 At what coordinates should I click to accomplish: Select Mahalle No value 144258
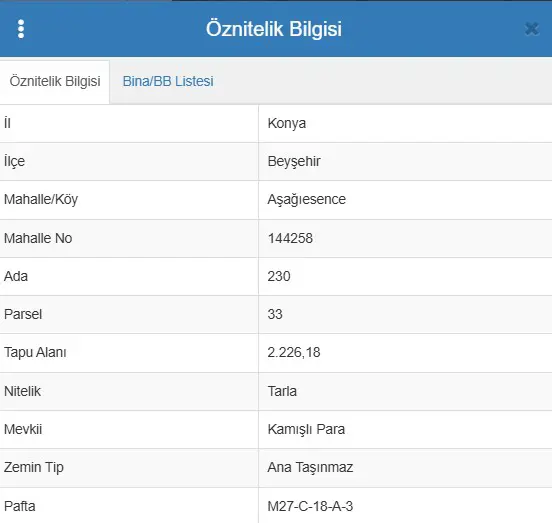(x=290, y=238)
